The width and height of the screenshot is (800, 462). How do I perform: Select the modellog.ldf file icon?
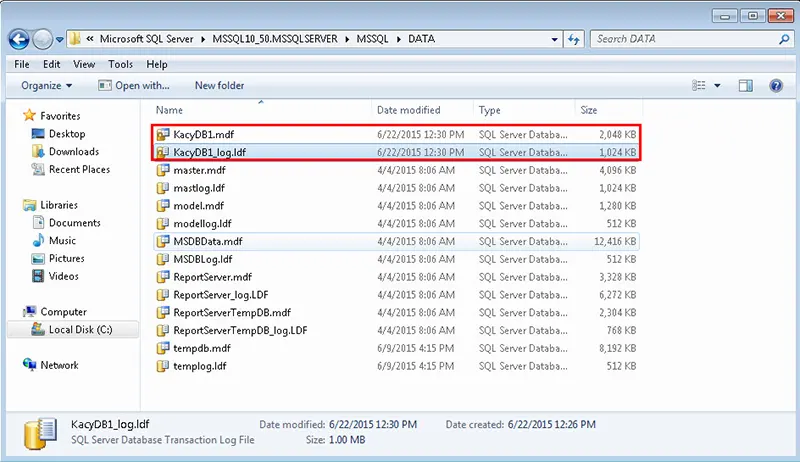(163, 224)
